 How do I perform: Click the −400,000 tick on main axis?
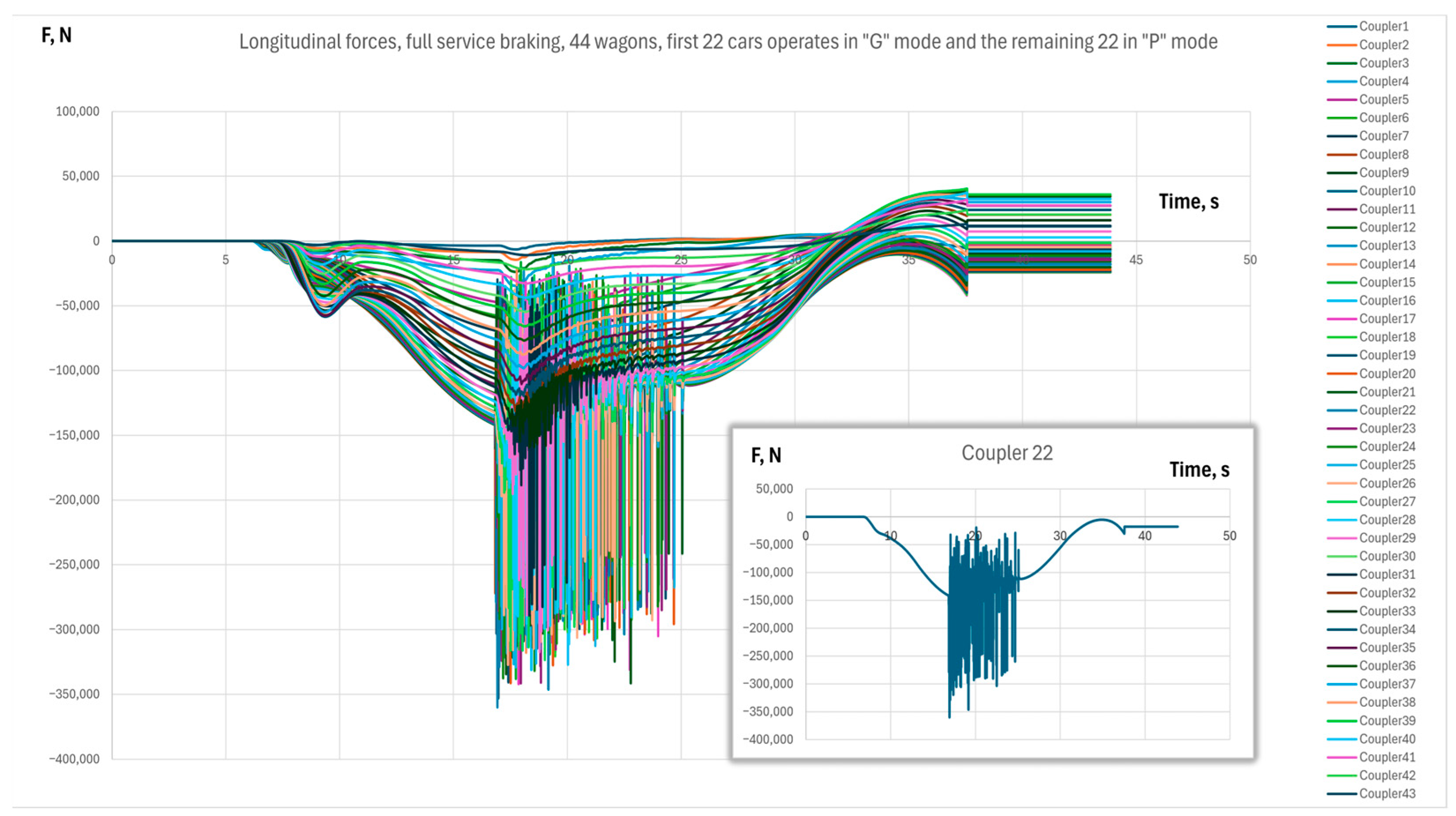click(74, 759)
